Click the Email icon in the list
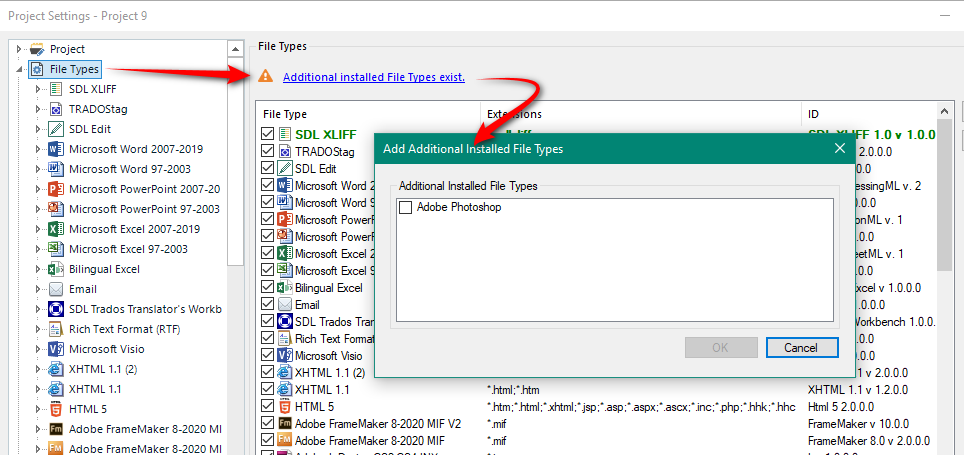The image size is (964, 455). (285, 304)
